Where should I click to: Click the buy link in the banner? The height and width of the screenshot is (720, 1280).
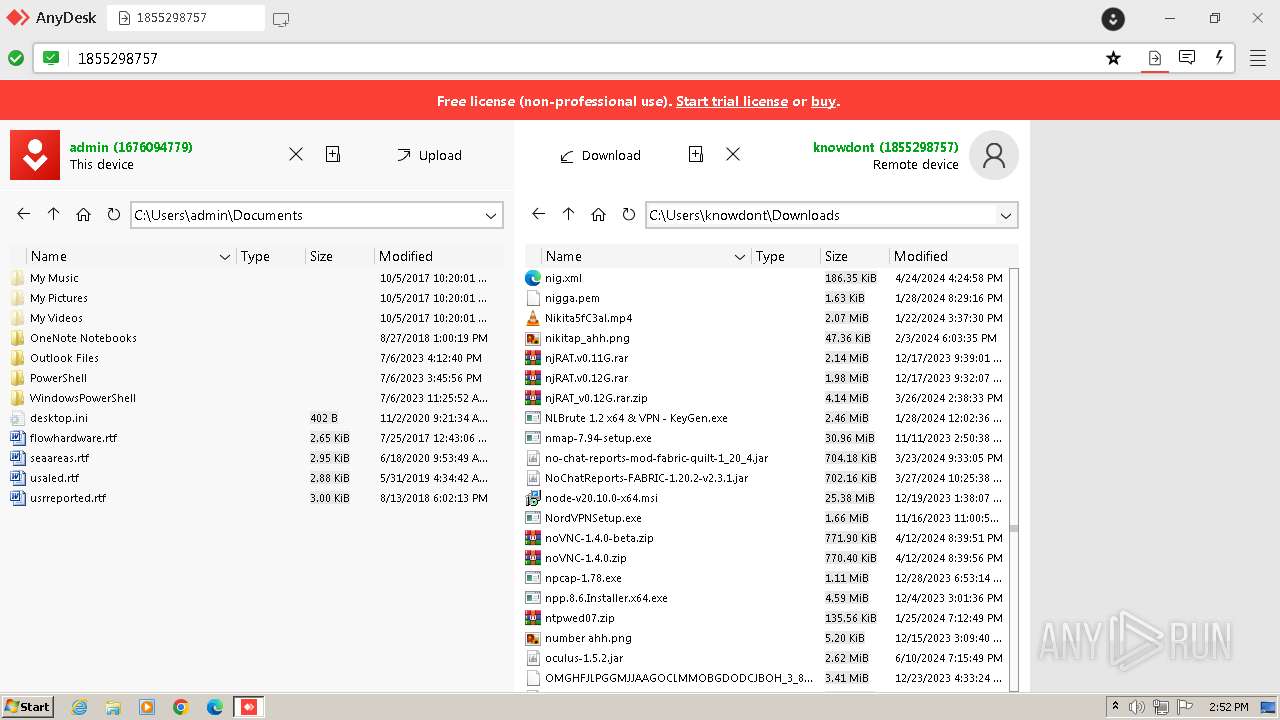823,101
